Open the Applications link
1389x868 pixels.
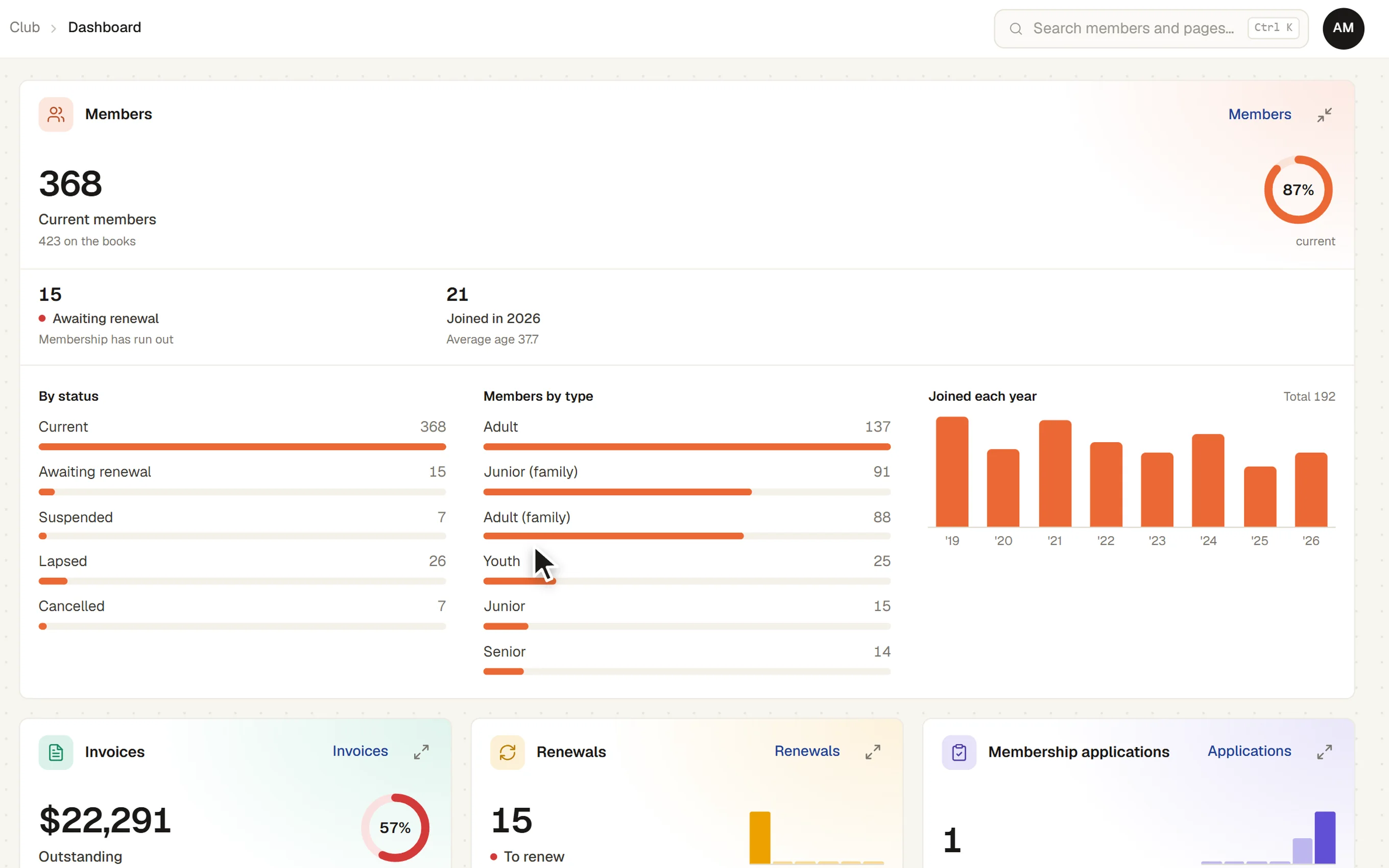coord(1249,751)
